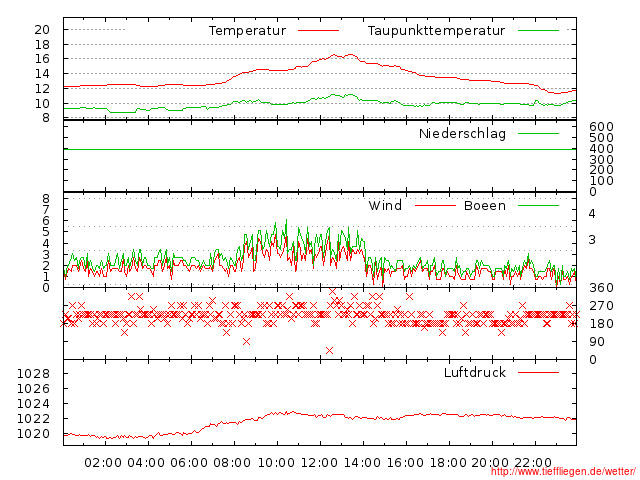Click the Wind legend label
The width and height of the screenshot is (640, 480).
(385, 206)
